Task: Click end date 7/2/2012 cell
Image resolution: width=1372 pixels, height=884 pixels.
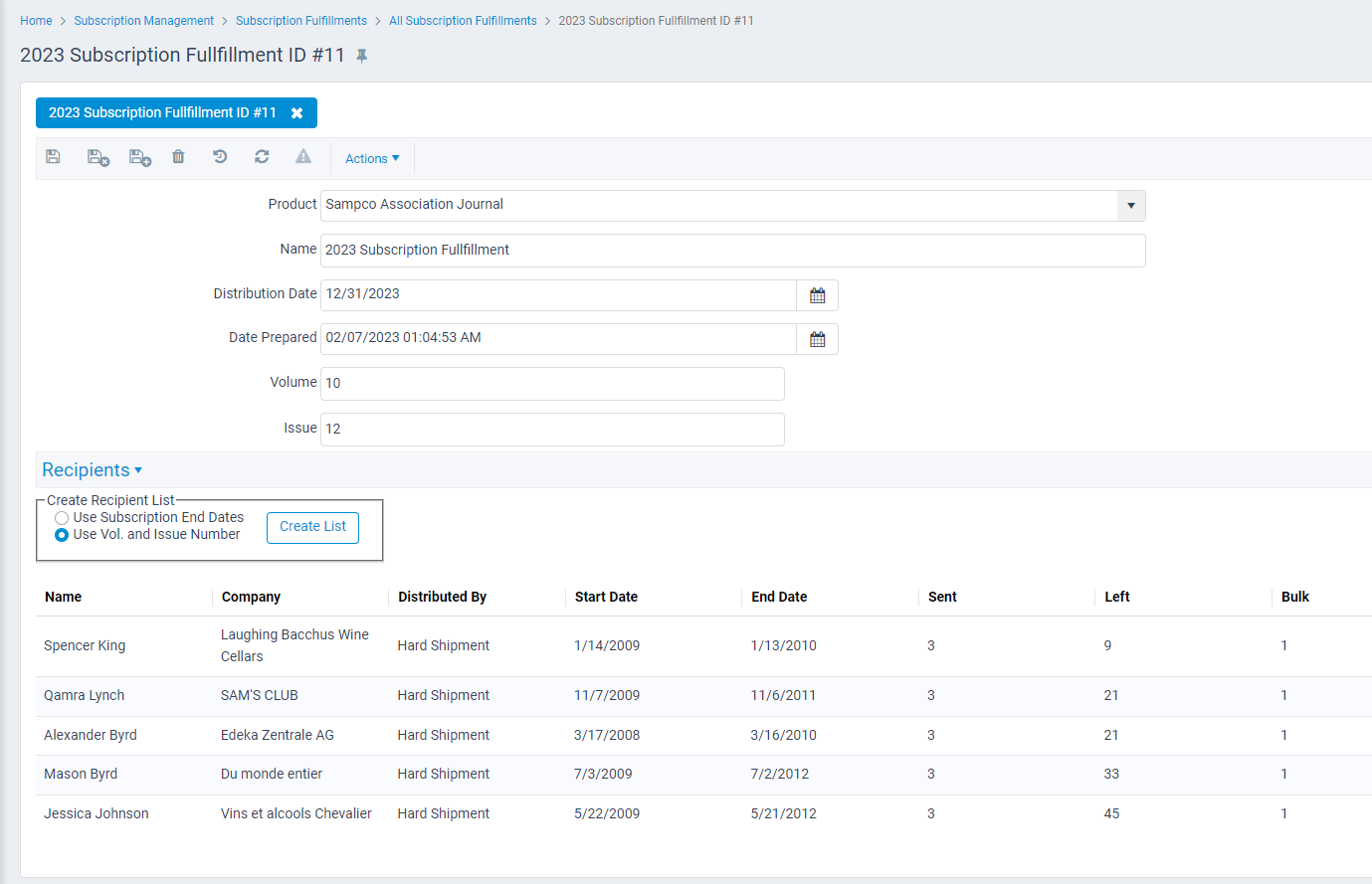Action: tap(780, 775)
